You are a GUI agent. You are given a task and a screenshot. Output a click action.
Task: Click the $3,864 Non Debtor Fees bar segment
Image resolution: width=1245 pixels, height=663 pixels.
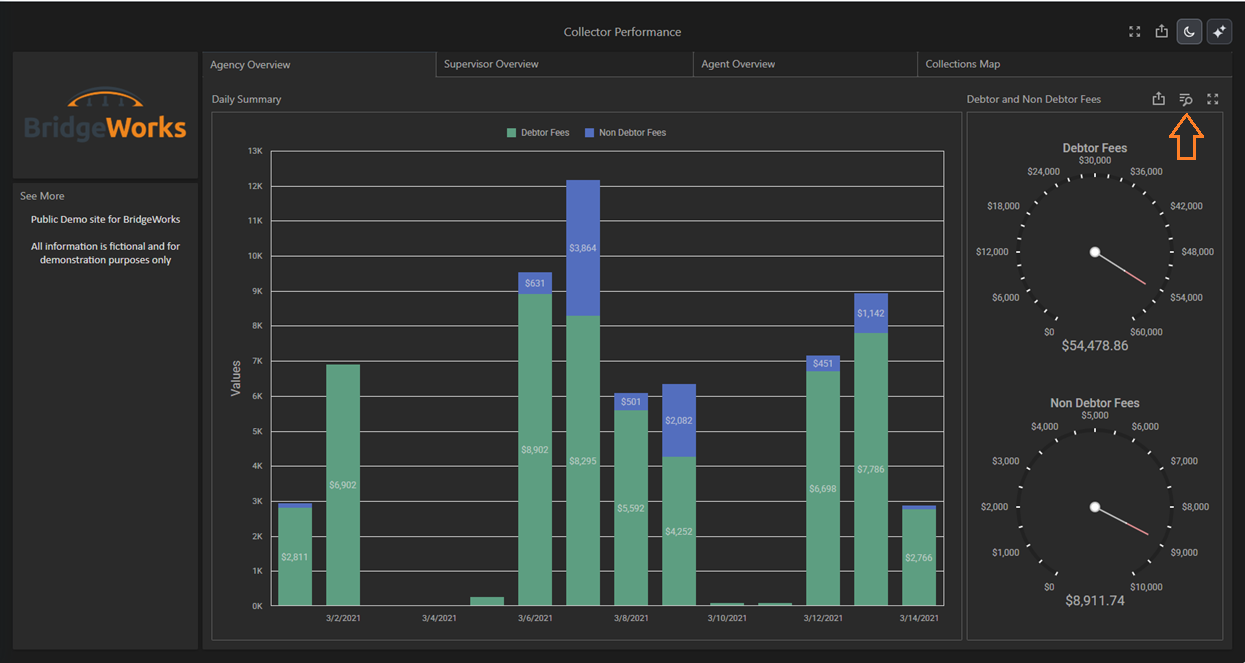583,248
